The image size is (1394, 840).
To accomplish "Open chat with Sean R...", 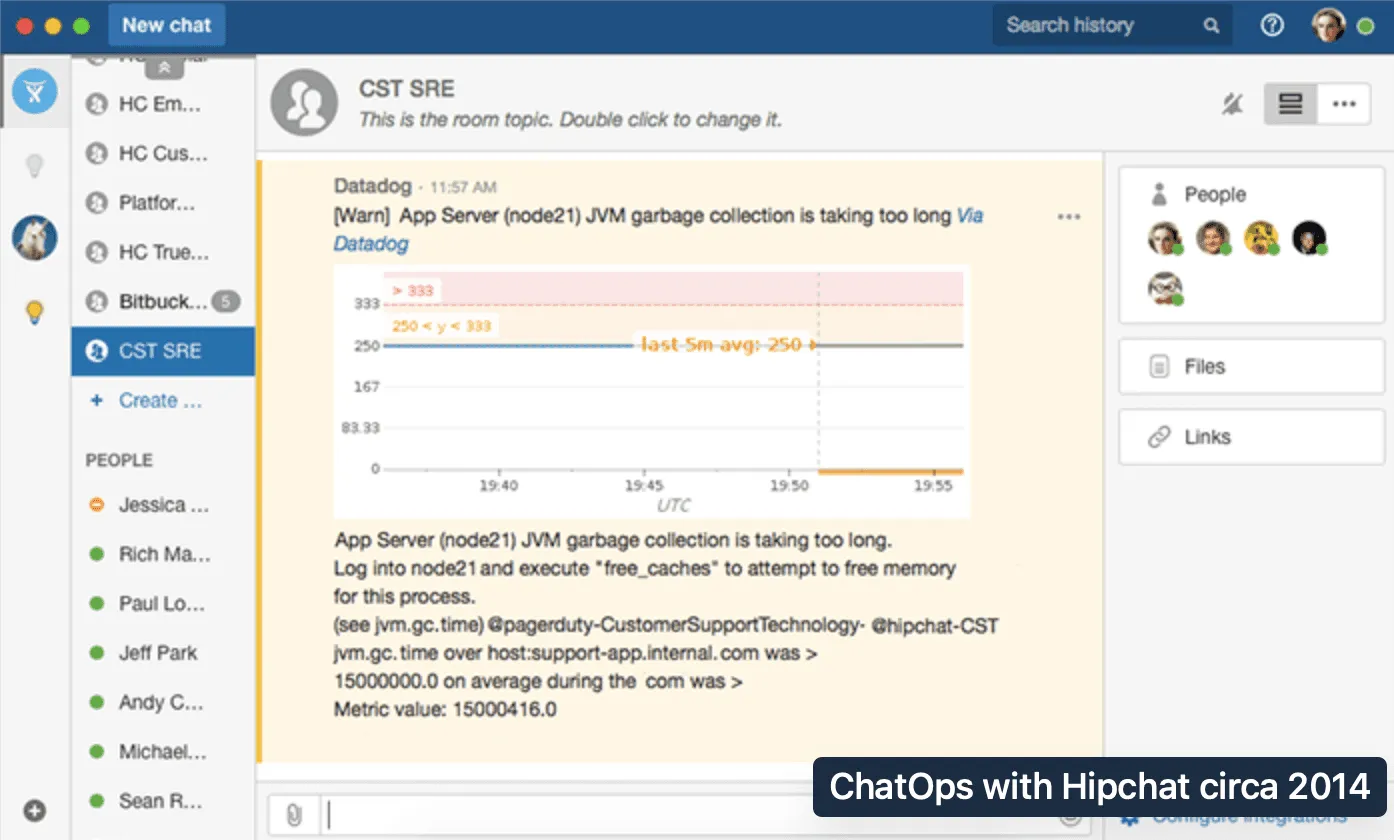I will point(163,801).
